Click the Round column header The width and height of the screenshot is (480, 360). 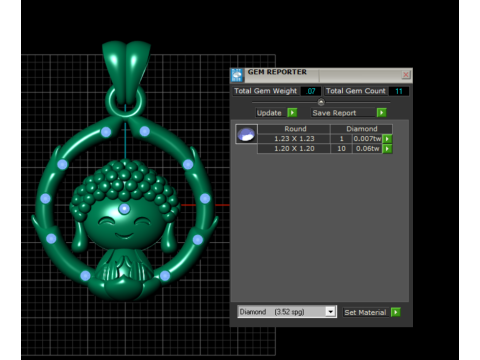point(295,129)
